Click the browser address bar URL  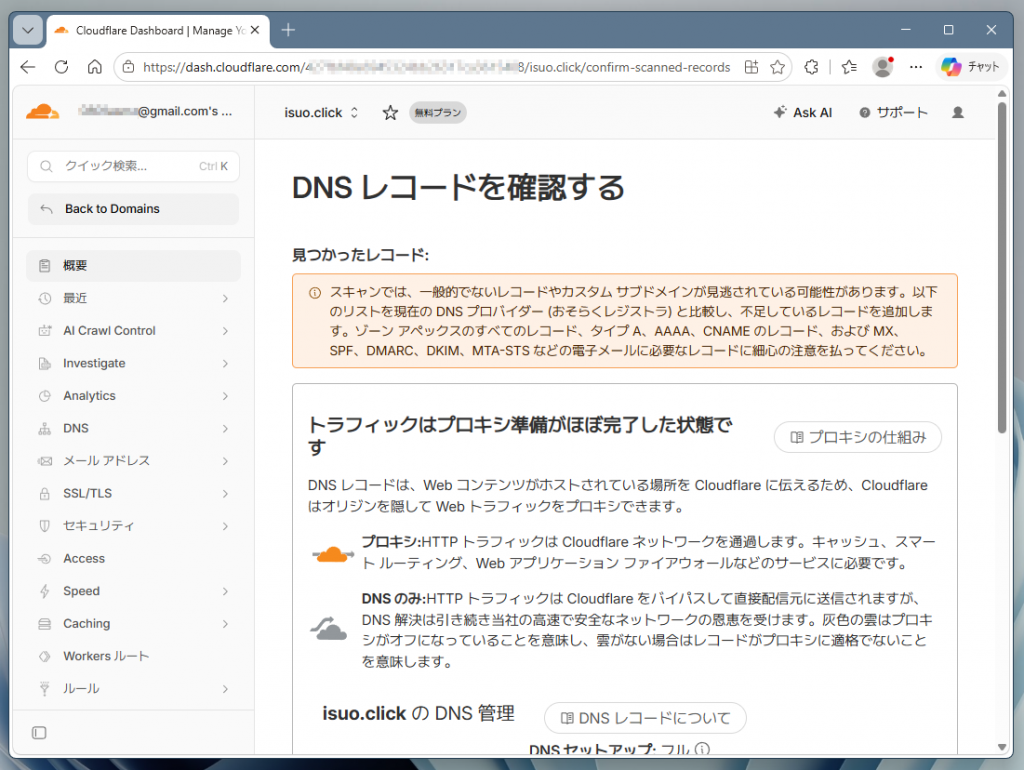pos(436,67)
